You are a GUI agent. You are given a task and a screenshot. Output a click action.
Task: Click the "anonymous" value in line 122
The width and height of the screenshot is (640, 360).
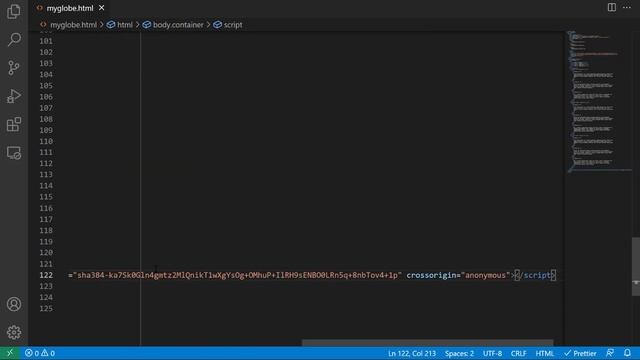[x=485, y=275]
